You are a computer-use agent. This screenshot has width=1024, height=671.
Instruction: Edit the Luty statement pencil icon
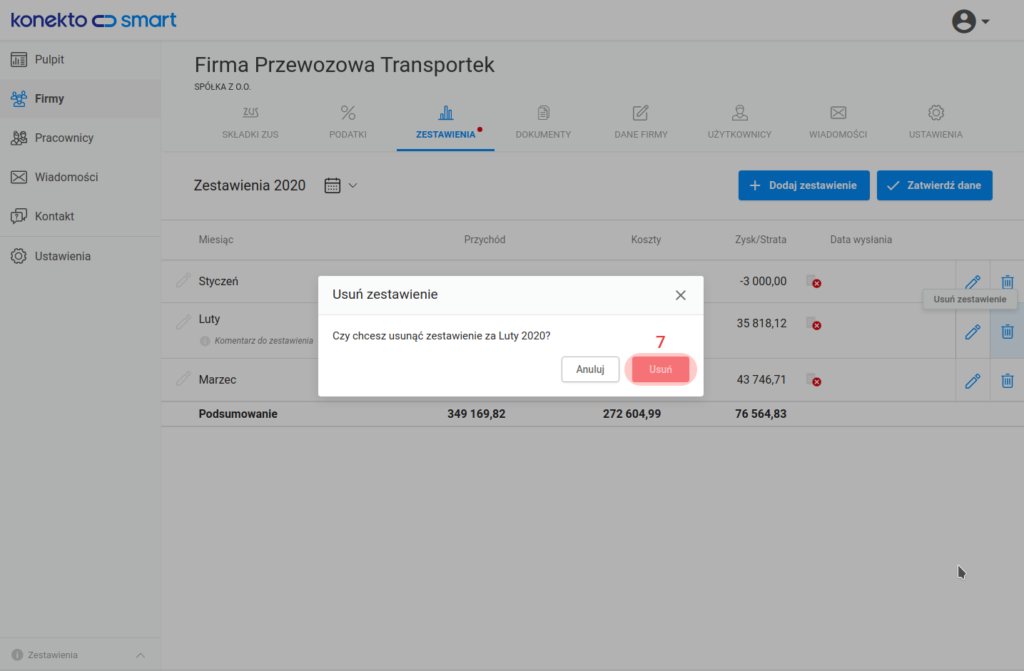[x=972, y=332]
